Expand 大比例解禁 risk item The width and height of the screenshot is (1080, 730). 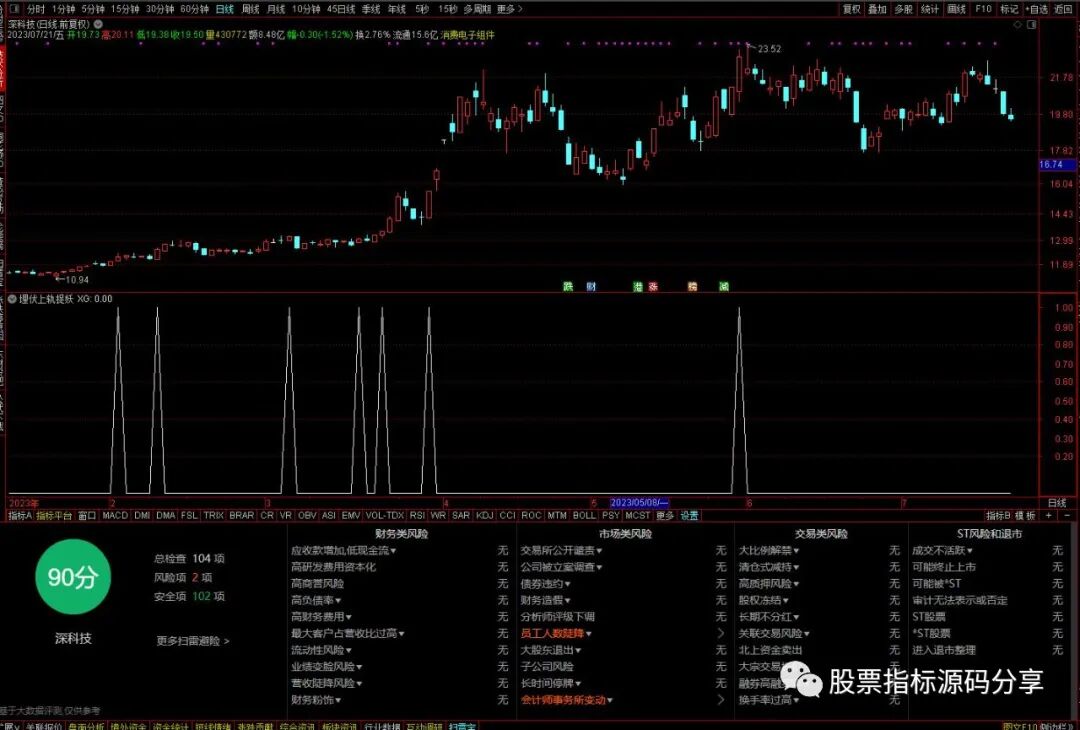coord(769,550)
